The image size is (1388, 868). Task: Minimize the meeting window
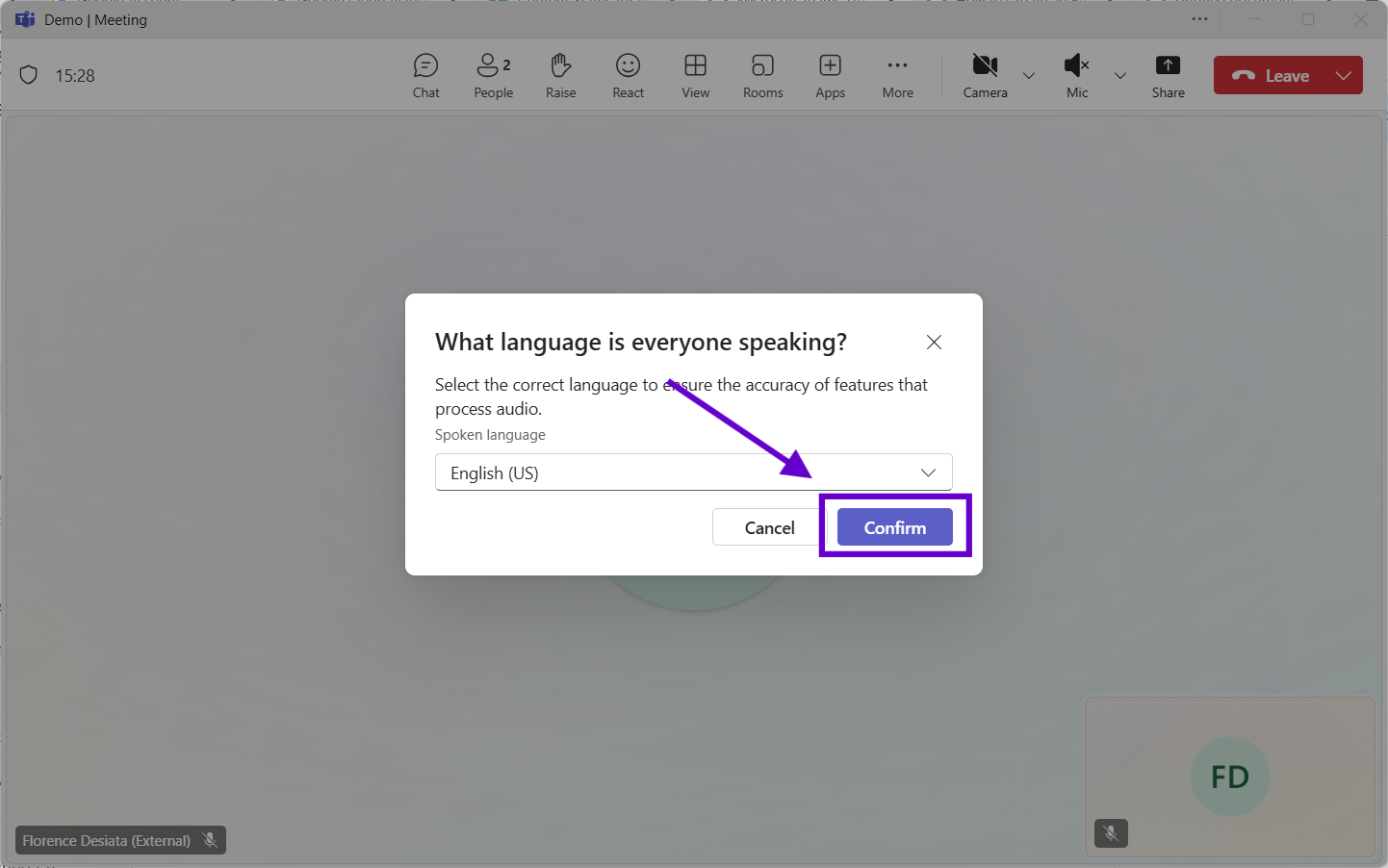[x=1254, y=19]
